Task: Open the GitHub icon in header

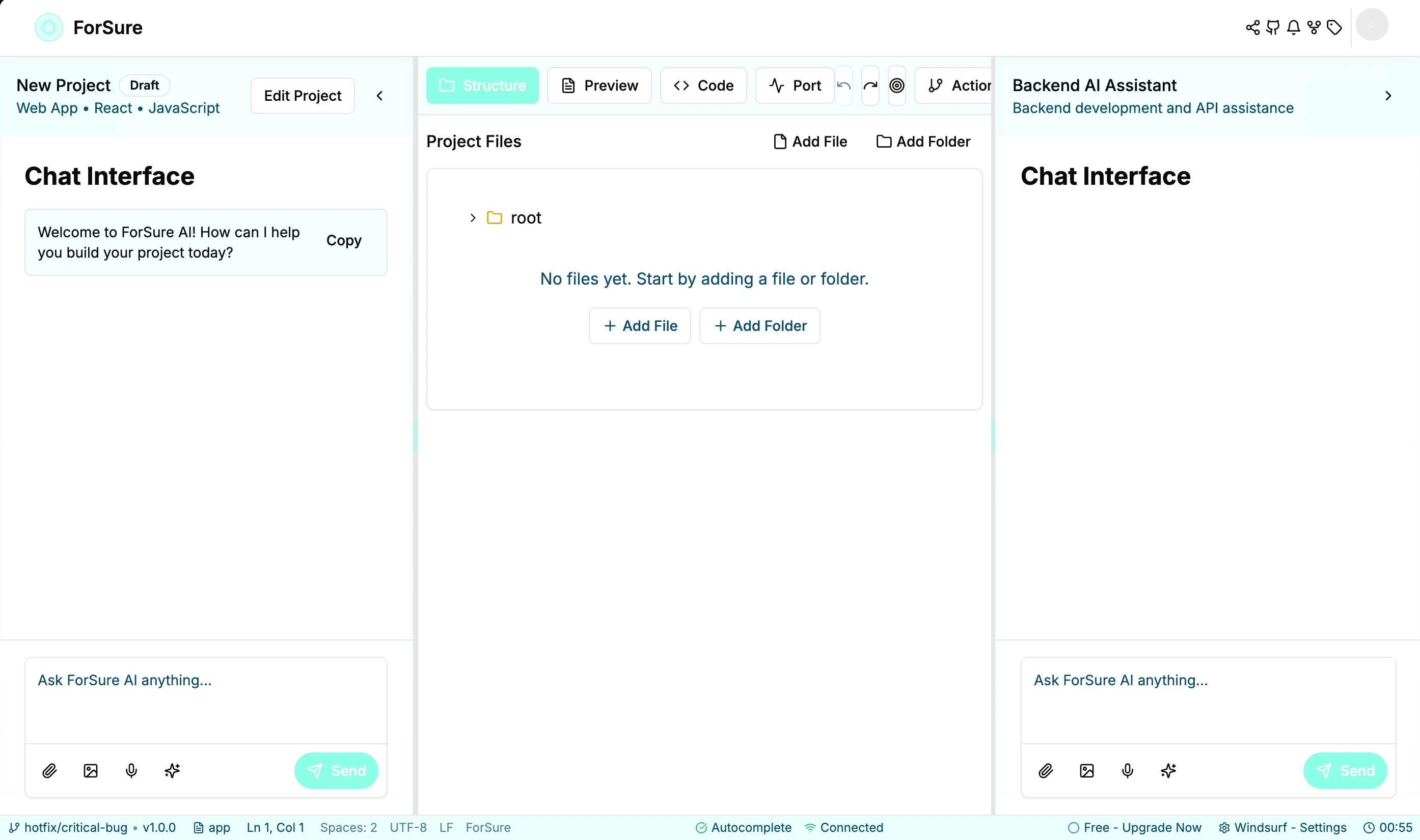Action: 1273,27
